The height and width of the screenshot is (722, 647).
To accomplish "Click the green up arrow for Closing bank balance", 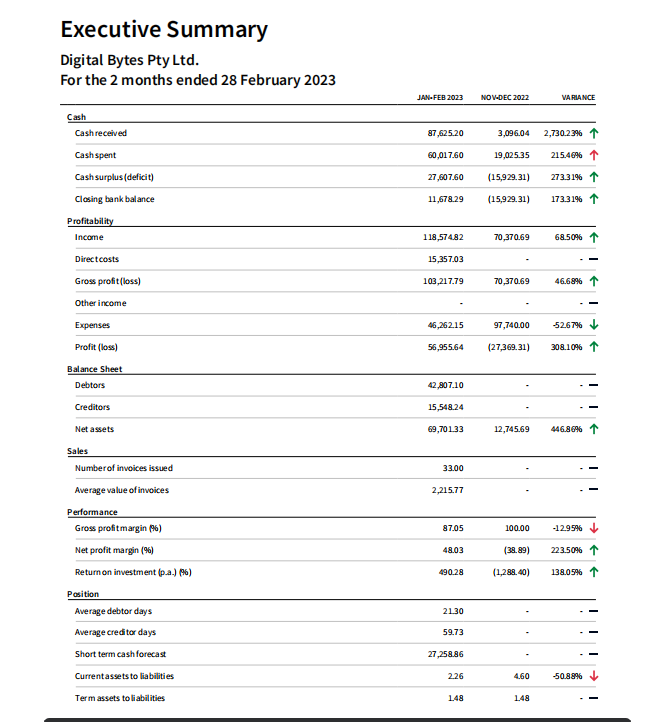I will click(593, 199).
